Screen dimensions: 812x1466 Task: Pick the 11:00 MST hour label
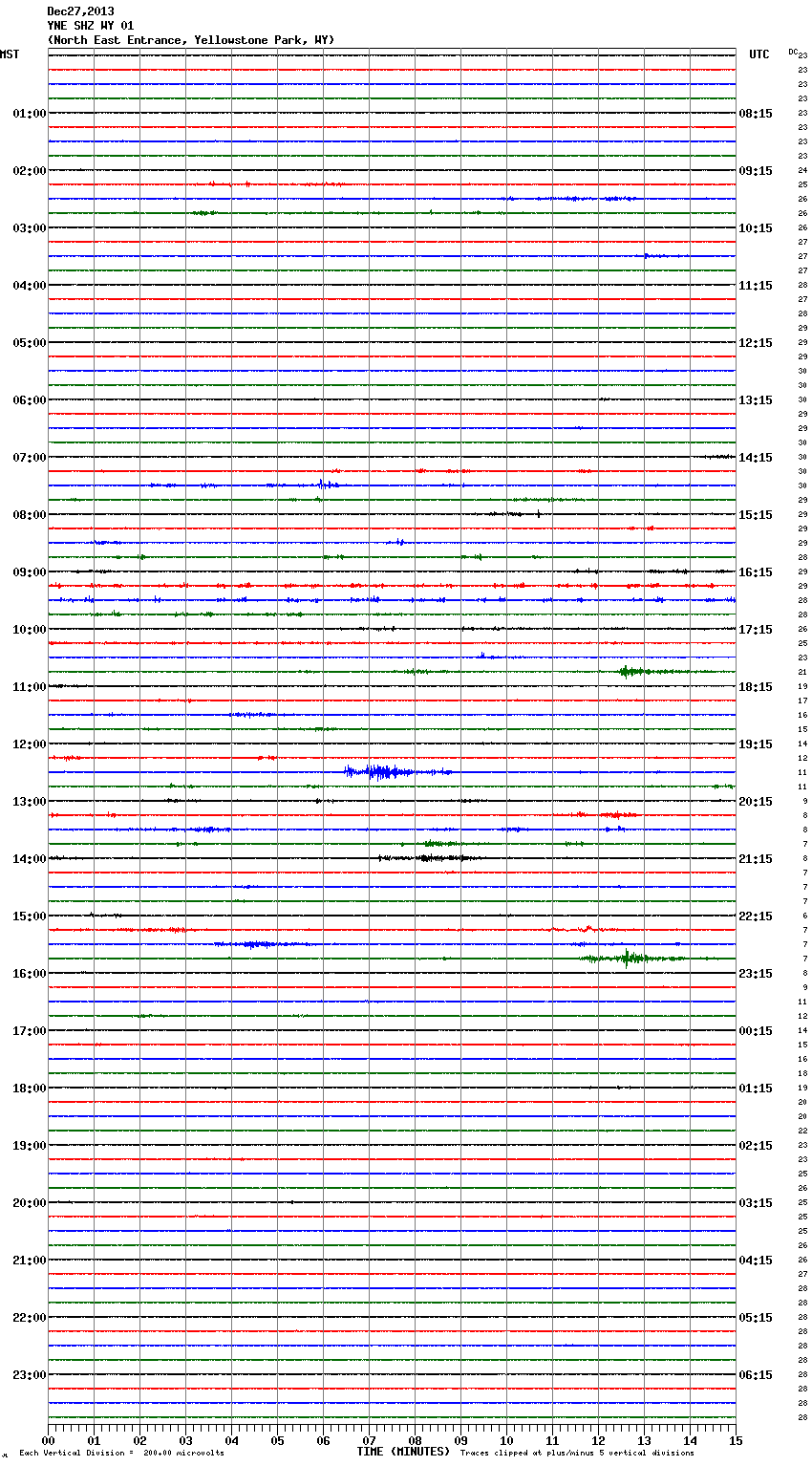[x=30, y=687]
